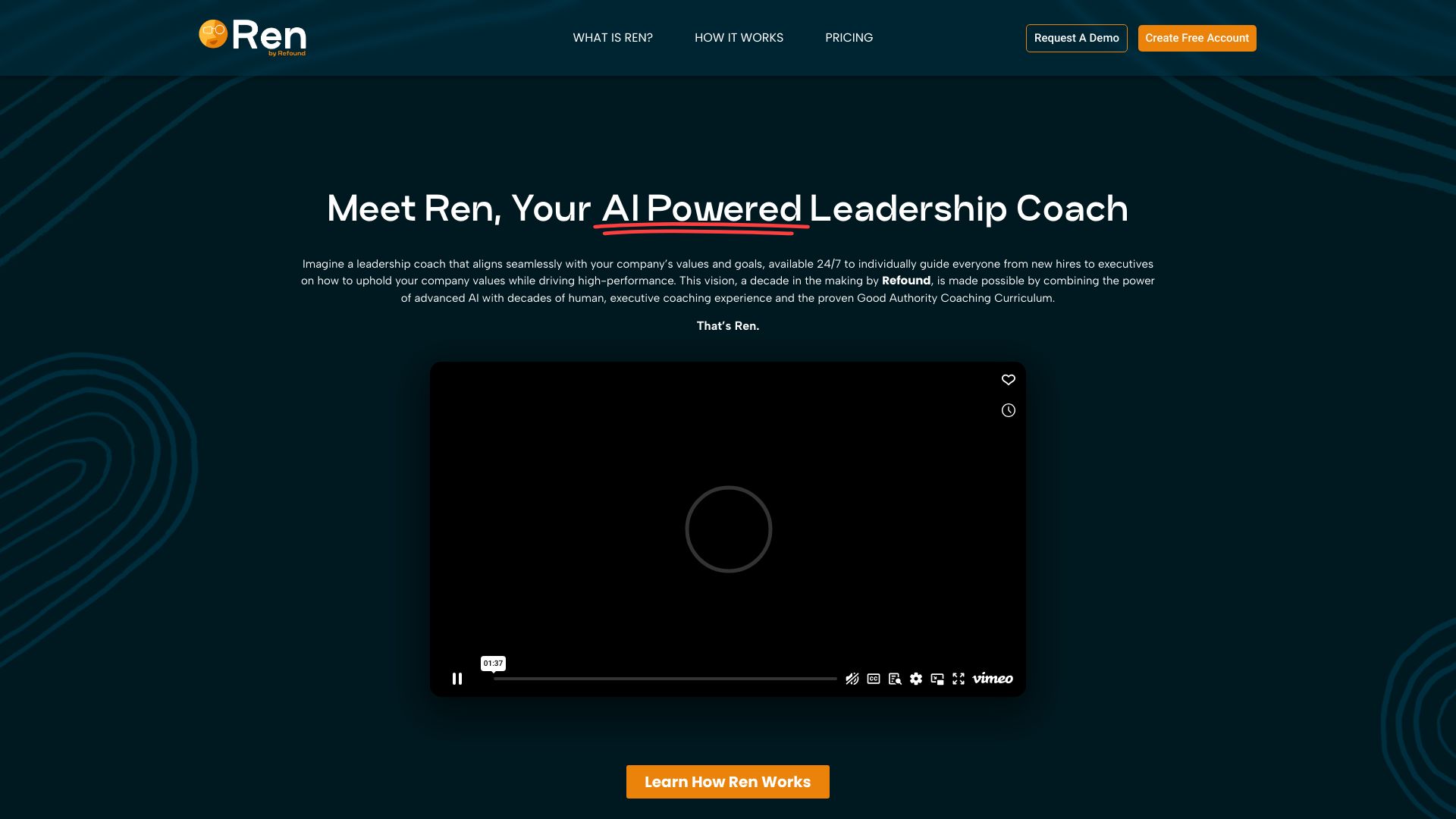Click the Vimeo logo icon on player
1456x819 pixels.
(992, 679)
